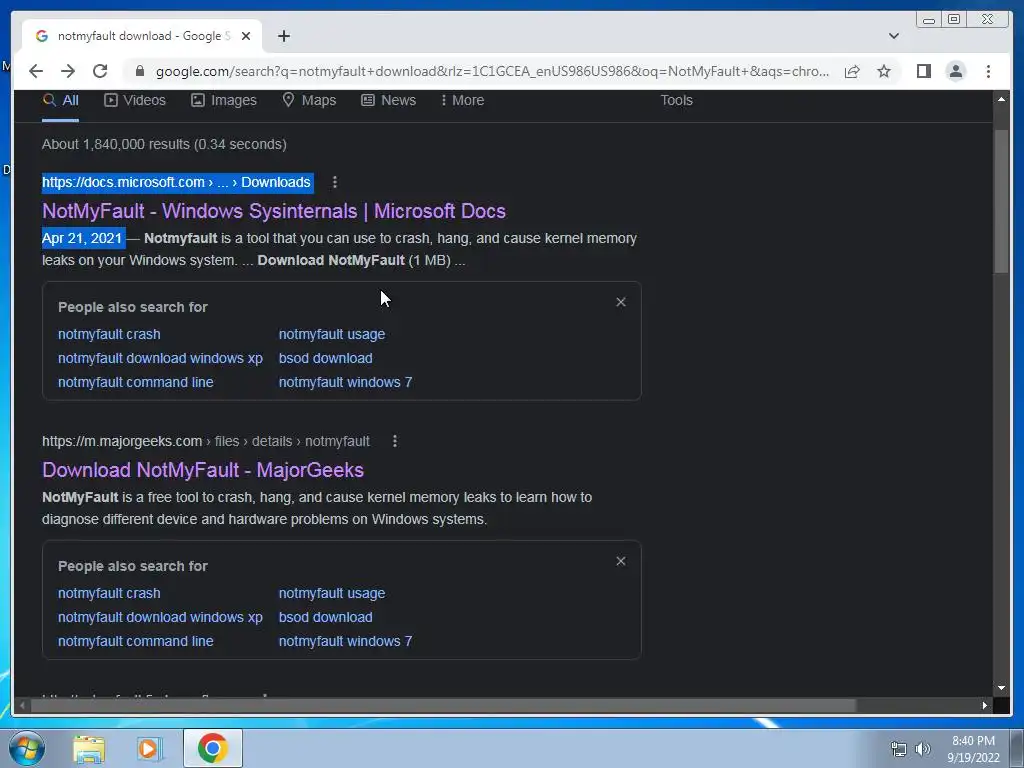1024x768 pixels.
Task: Open the Chrome profile menu
Action: [x=956, y=71]
